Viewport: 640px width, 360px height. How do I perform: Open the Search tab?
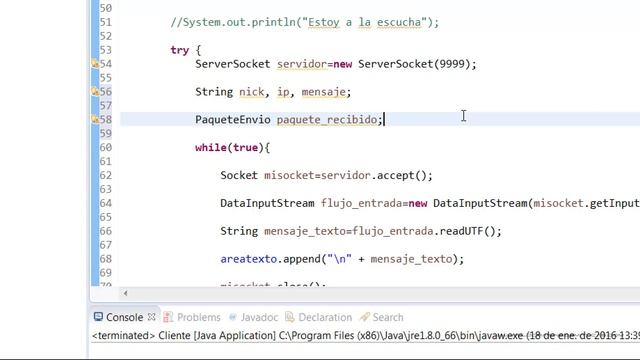click(388, 317)
